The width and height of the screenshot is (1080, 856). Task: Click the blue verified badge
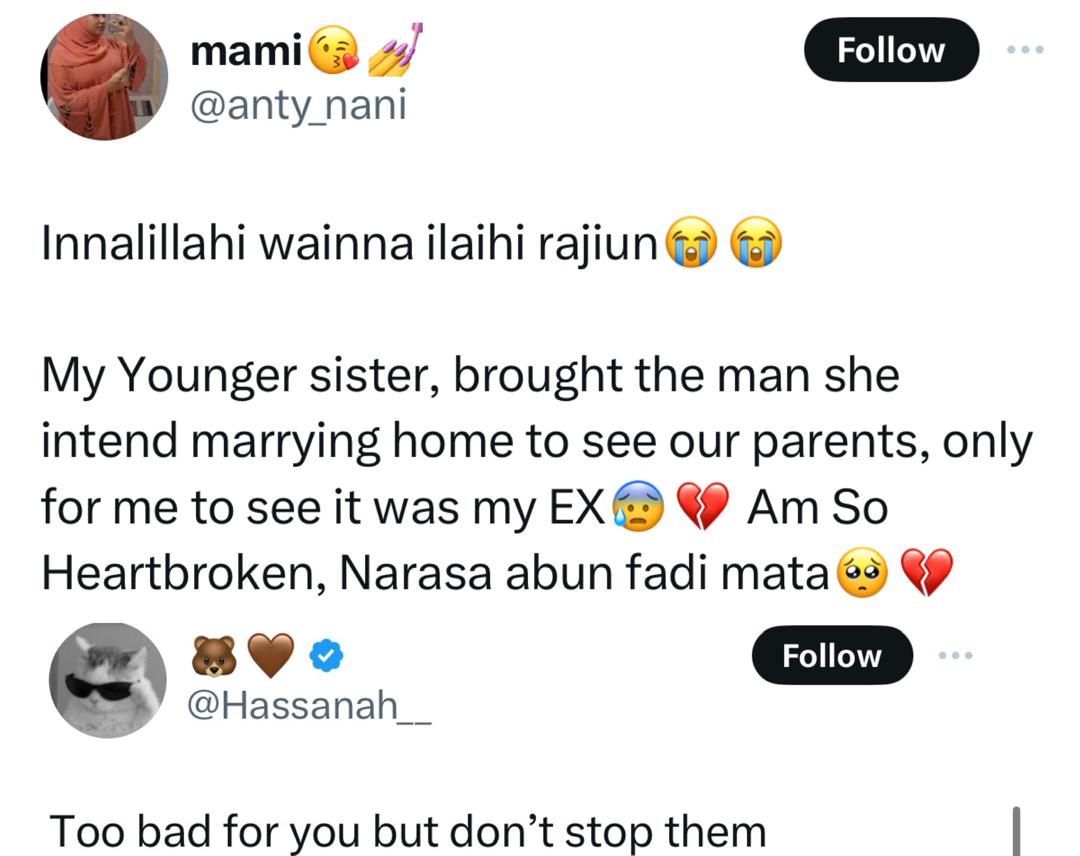(325, 656)
